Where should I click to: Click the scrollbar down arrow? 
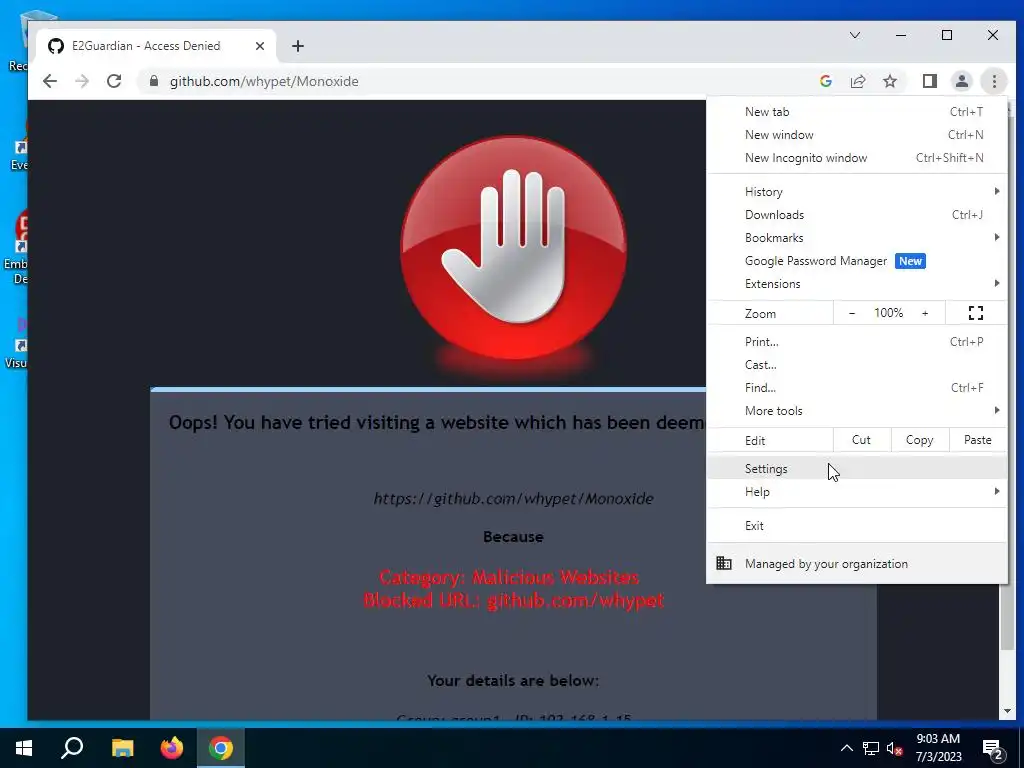tap(1007, 711)
